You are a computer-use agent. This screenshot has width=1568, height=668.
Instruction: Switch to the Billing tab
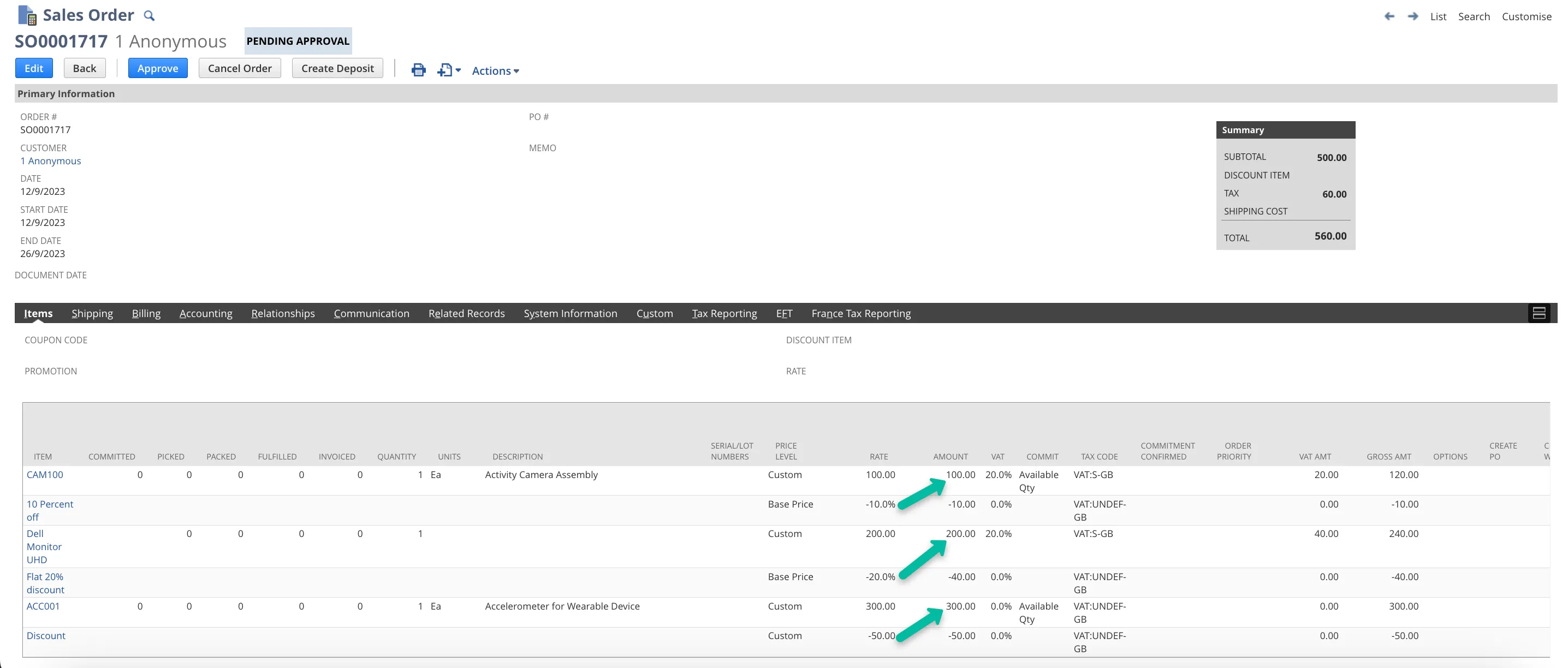[146, 313]
